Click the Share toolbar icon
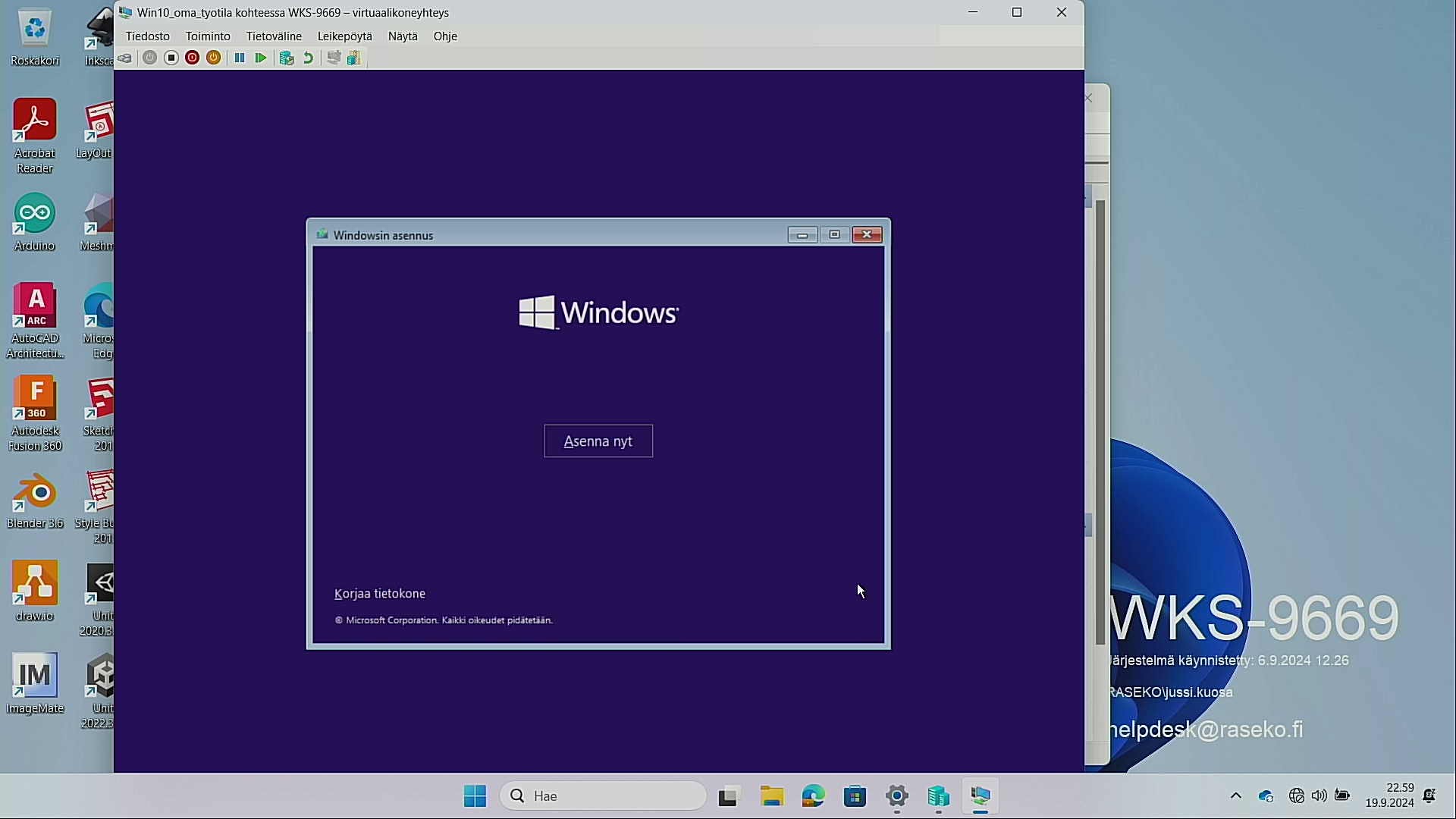The height and width of the screenshot is (819, 1456). tap(354, 58)
